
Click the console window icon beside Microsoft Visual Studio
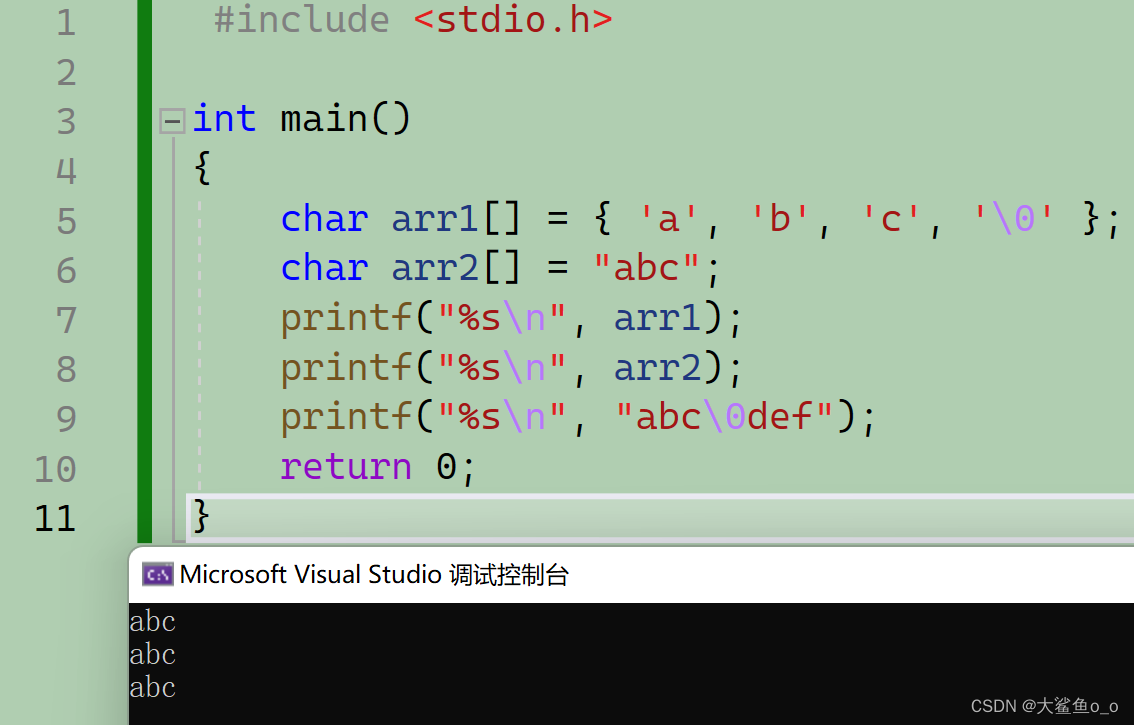pyautogui.click(x=158, y=575)
